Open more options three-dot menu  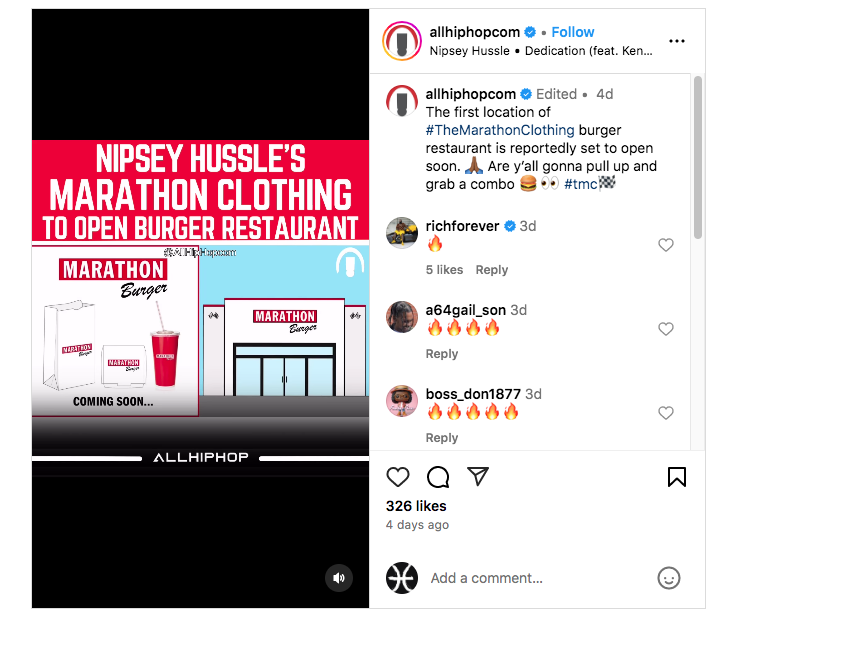(677, 41)
